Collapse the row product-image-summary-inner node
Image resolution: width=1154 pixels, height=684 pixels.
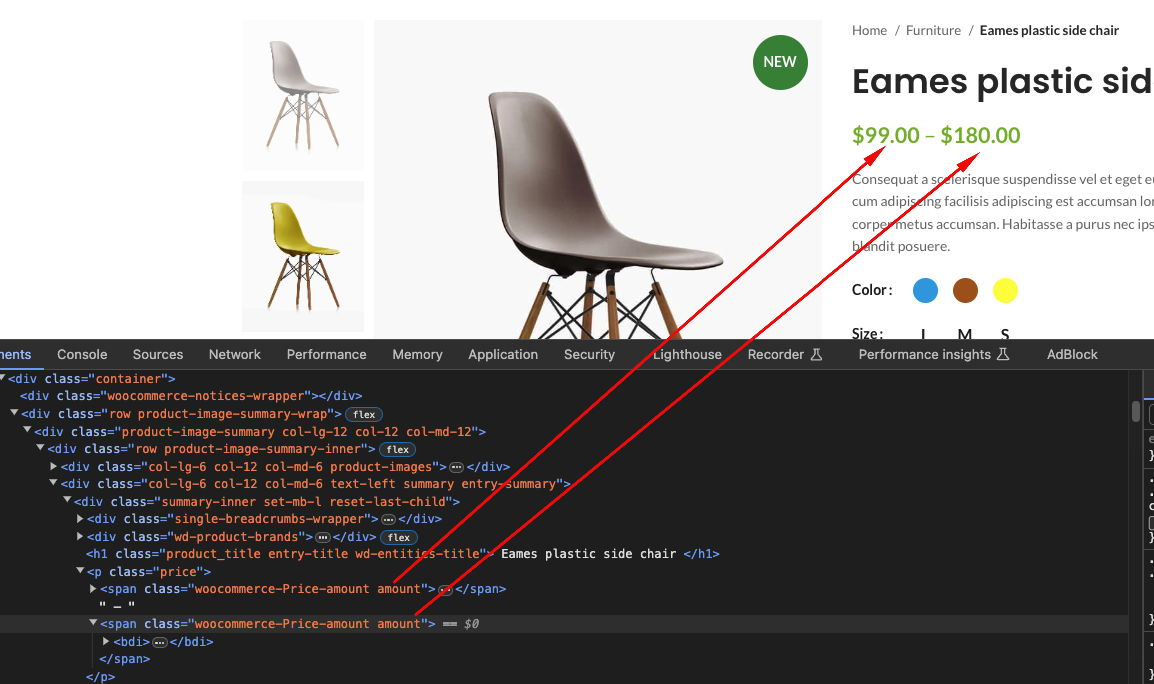(x=40, y=448)
